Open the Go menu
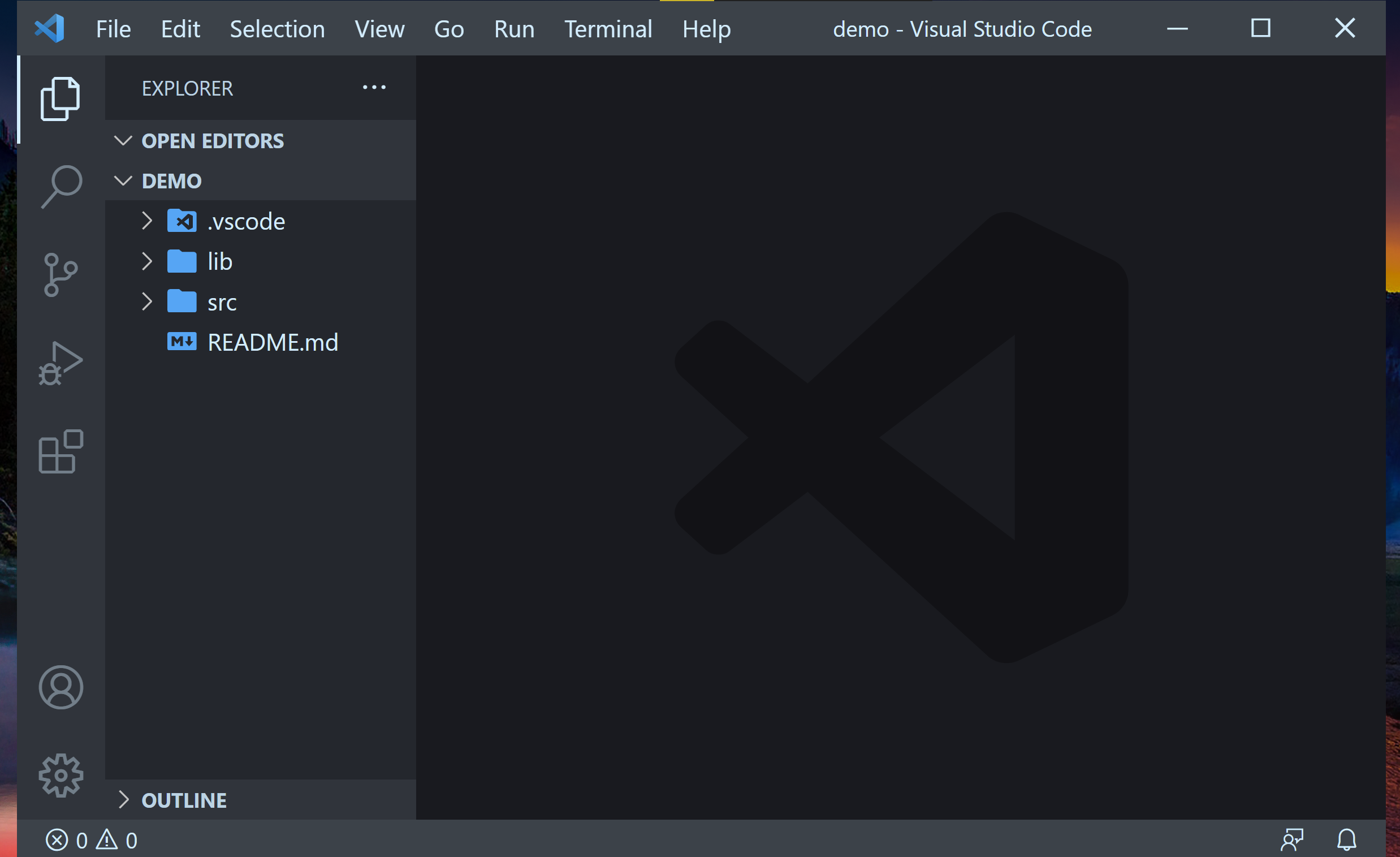The image size is (1400, 857). coord(449,29)
